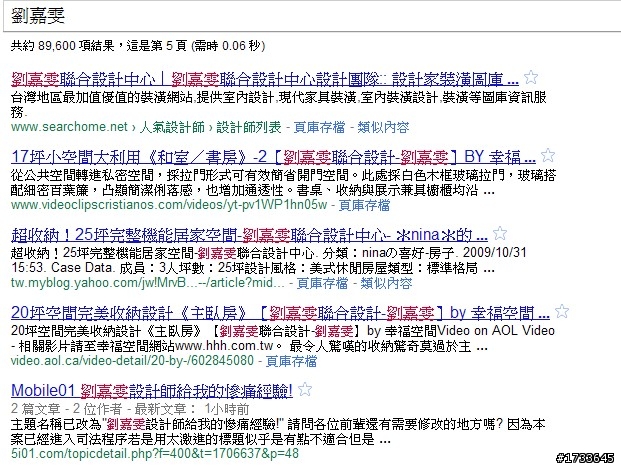This screenshot has height=466, width=621.
Task: Click 類似內容 for tw.myblog.yahoo.com result
Action: [386, 283]
